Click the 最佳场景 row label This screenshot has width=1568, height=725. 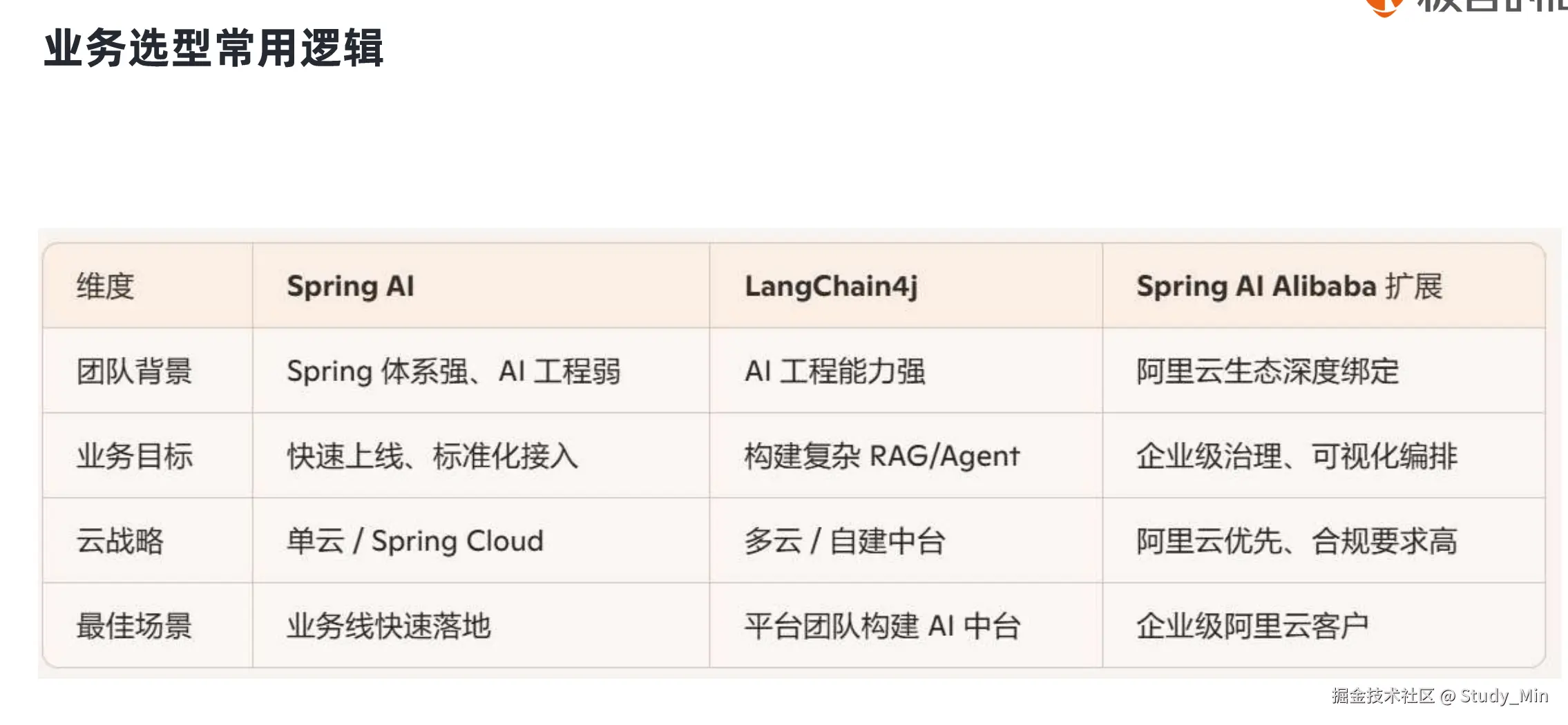pyautogui.click(x=134, y=626)
